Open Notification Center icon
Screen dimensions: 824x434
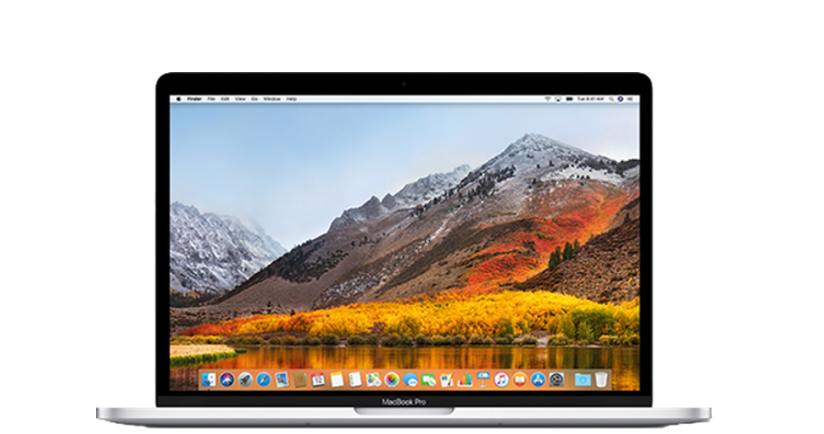coord(630,99)
